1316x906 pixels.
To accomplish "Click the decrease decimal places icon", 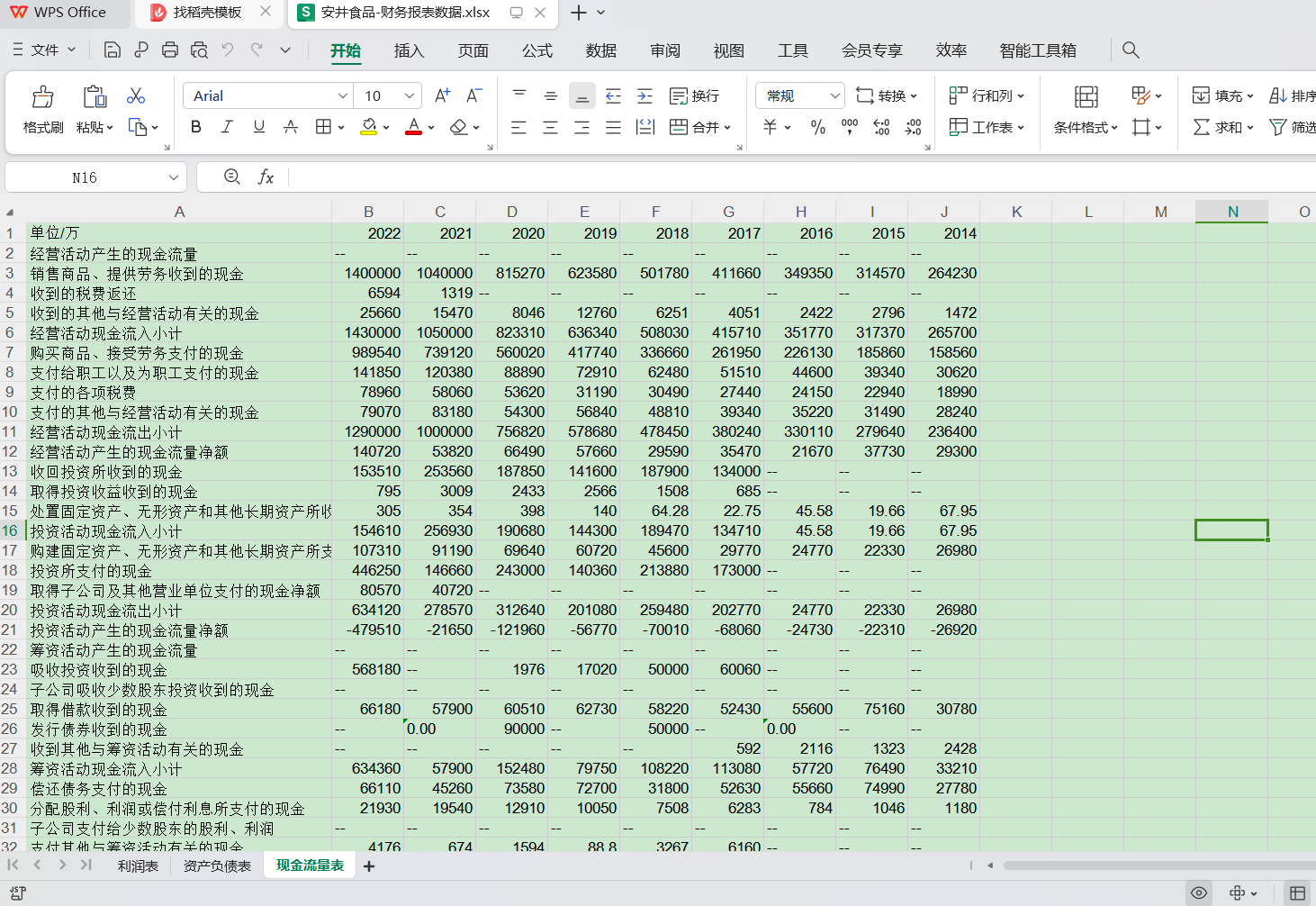I will tap(913, 127).
